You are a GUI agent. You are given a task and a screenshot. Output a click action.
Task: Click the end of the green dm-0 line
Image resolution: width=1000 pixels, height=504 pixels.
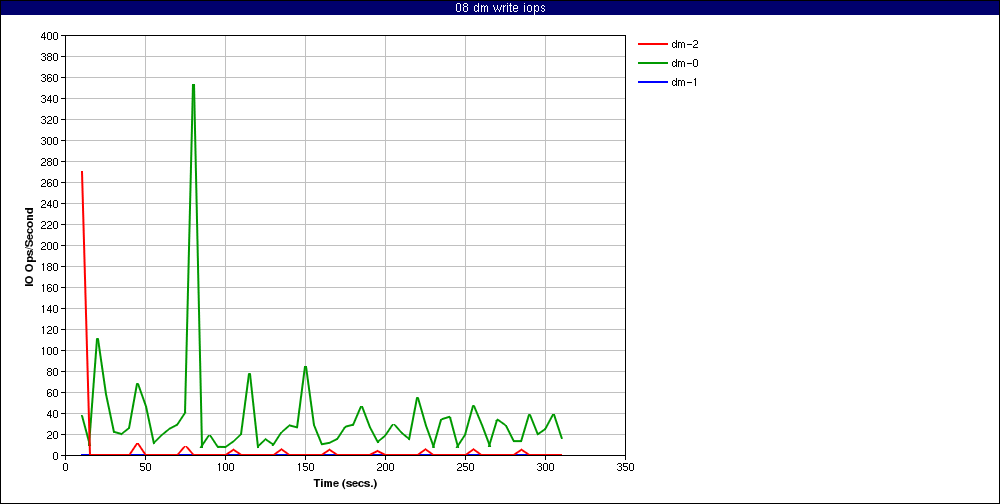pyautogui.click(x=561, y=438)
